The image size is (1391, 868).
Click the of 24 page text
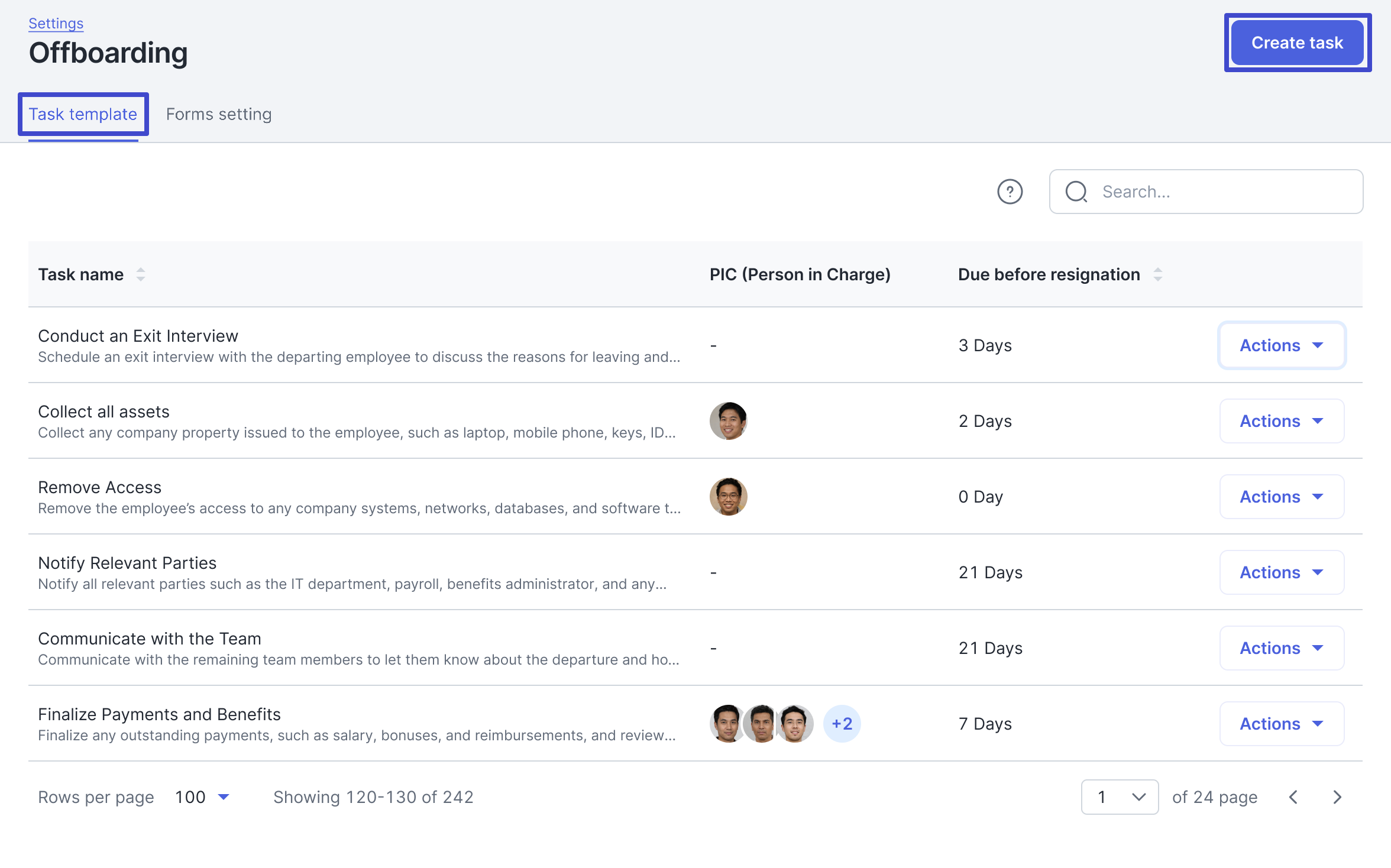coord(1215,797)
